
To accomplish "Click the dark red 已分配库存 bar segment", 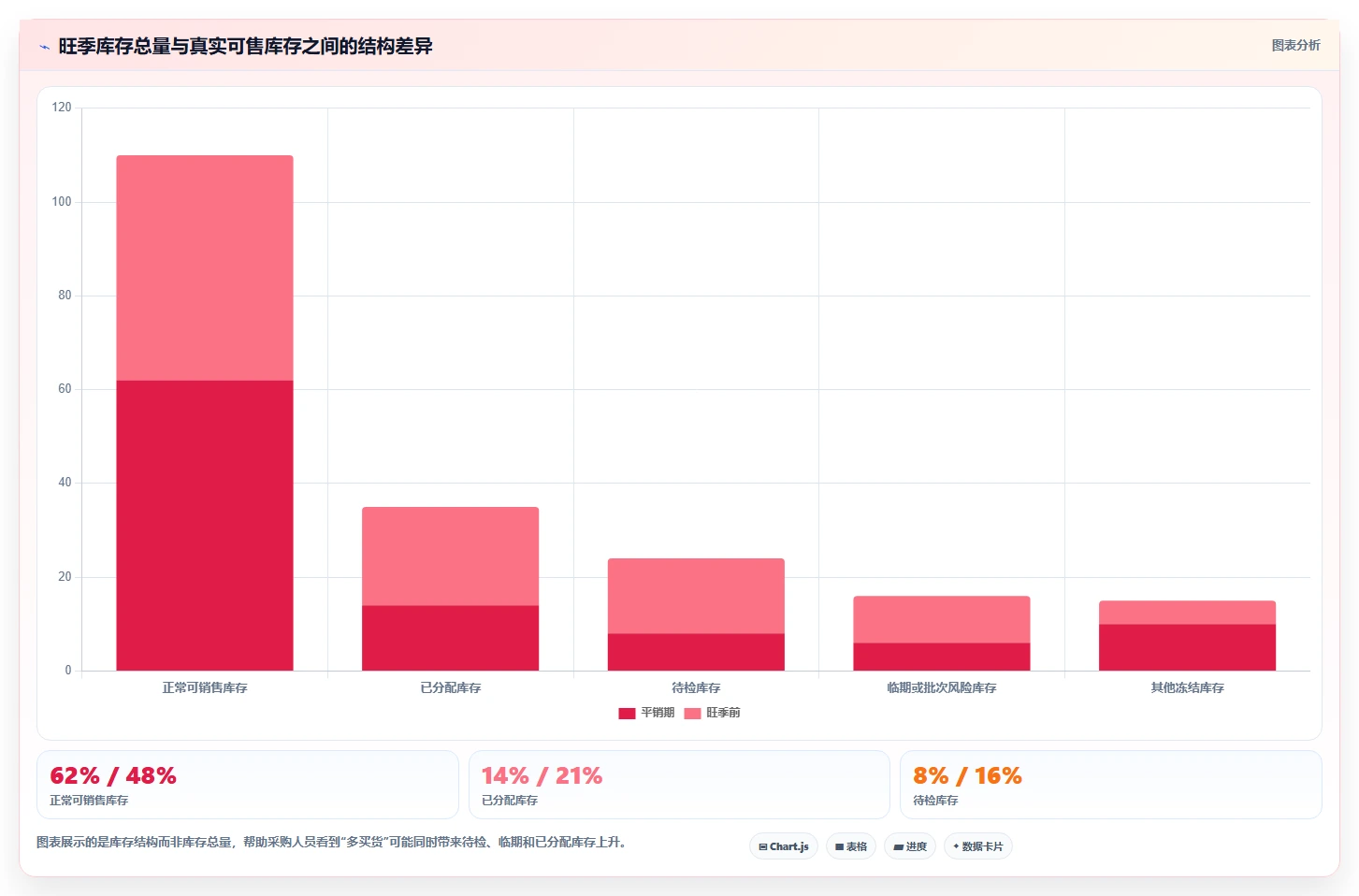I will coord(450,638).
